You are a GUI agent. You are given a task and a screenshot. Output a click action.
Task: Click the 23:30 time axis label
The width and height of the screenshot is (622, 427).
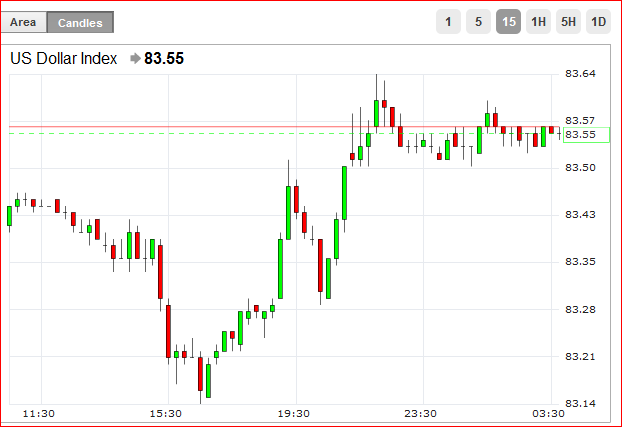click(x=420, y=414)
